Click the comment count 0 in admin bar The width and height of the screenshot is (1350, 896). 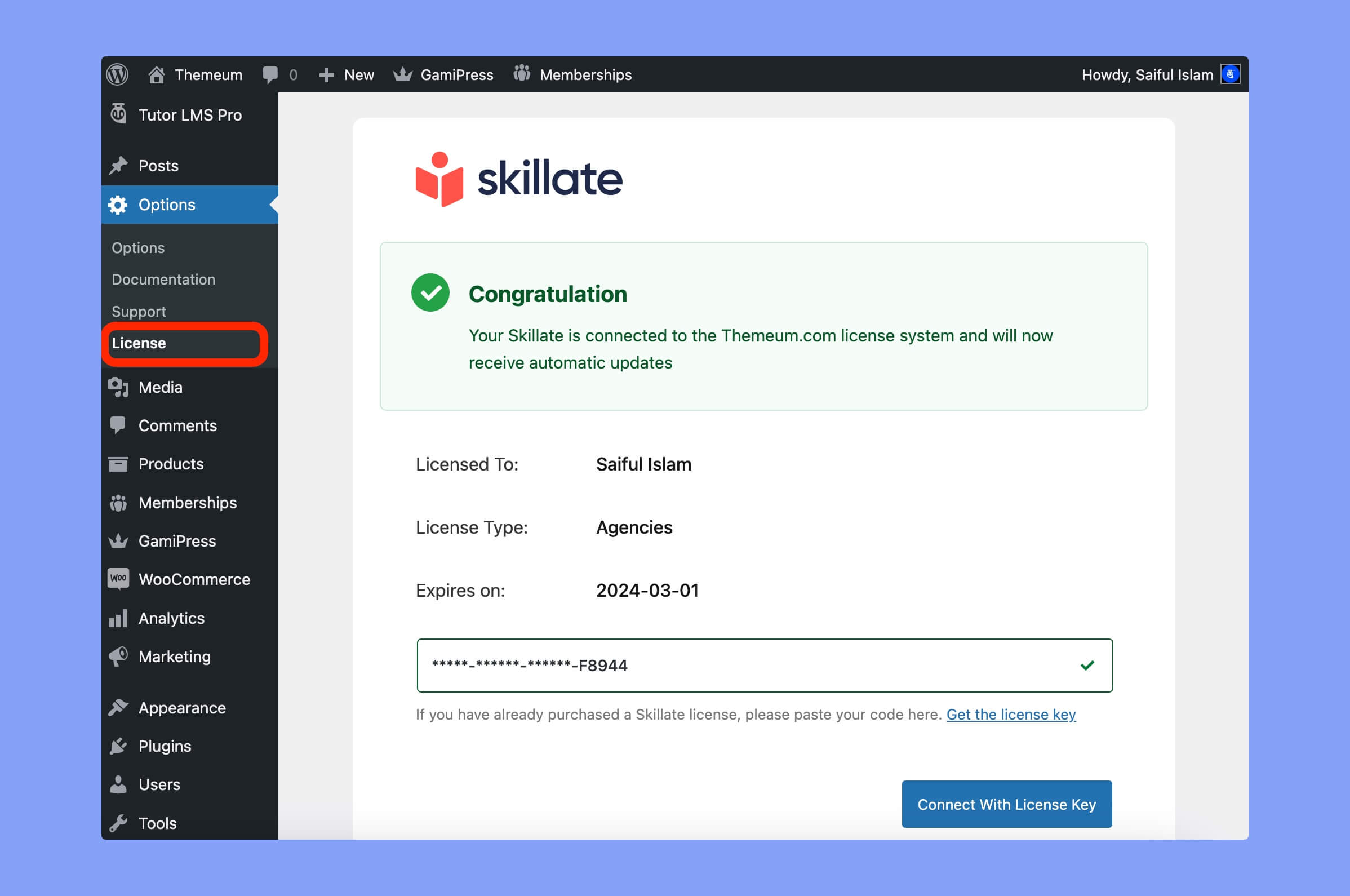293,75
